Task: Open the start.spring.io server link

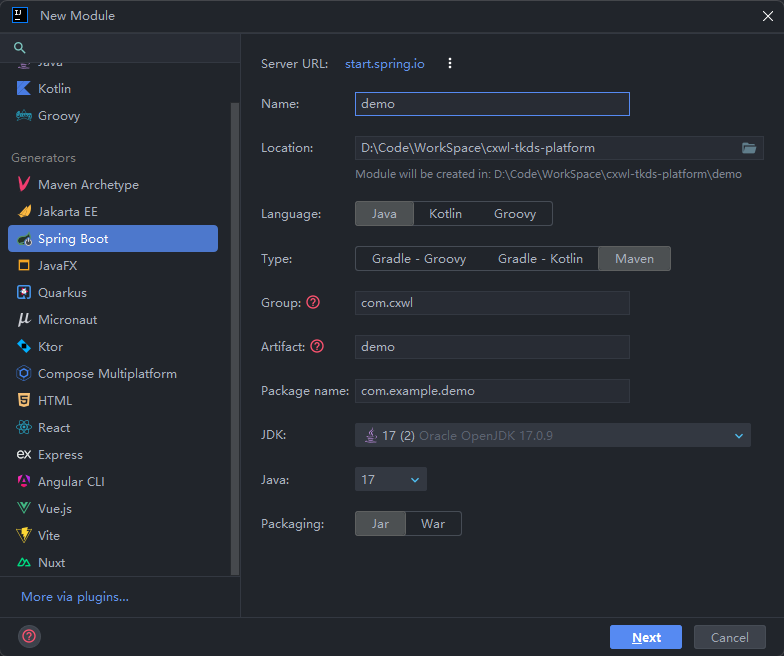Action: pyautogui.click(x=385, y=64)
